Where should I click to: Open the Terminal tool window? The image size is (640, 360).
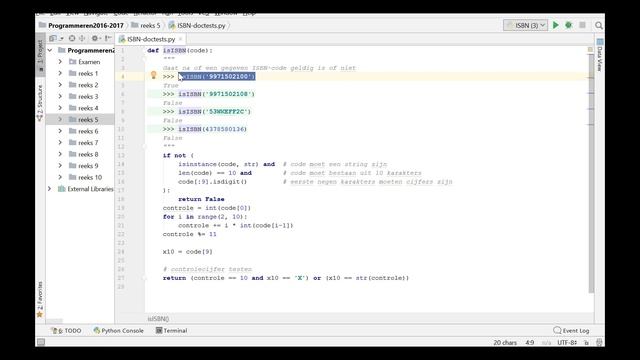coord(171,331)
